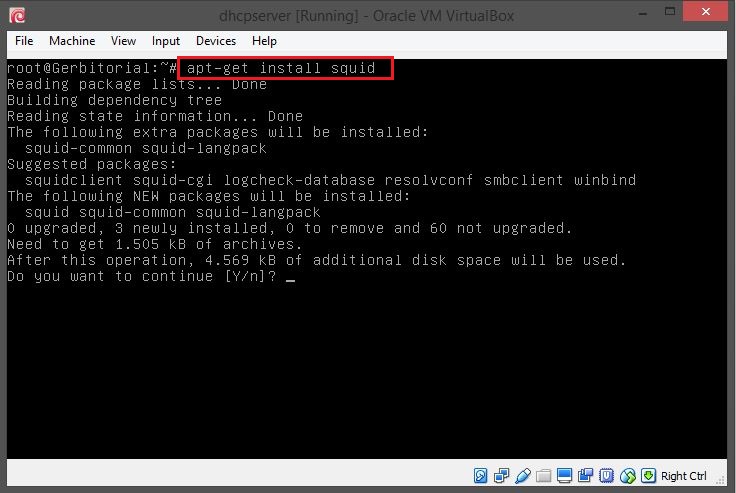This screenshot has height=493, width=736.
Task: Open the View menu
Action: coord(123,41)
